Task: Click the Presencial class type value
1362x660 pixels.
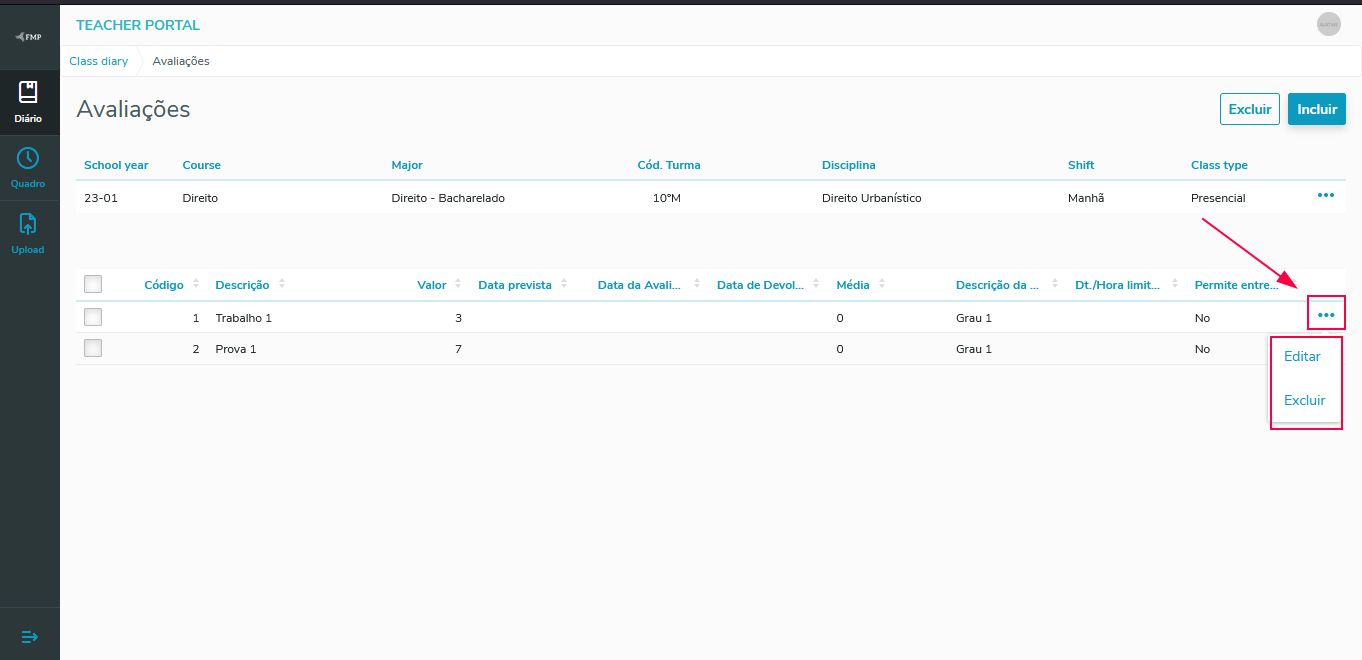Action: point(1218,198)
